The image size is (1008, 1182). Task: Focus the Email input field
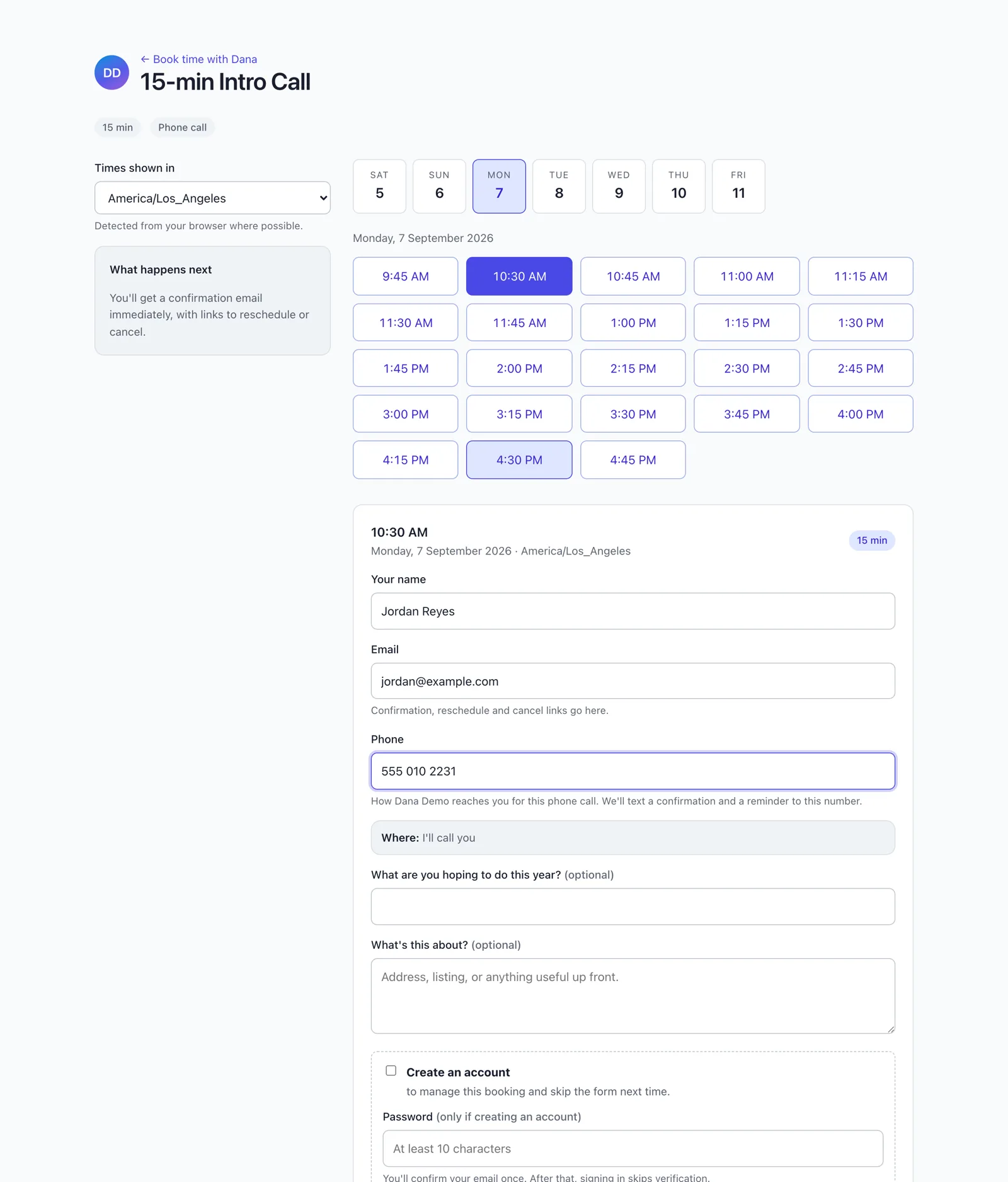(633, 681)
